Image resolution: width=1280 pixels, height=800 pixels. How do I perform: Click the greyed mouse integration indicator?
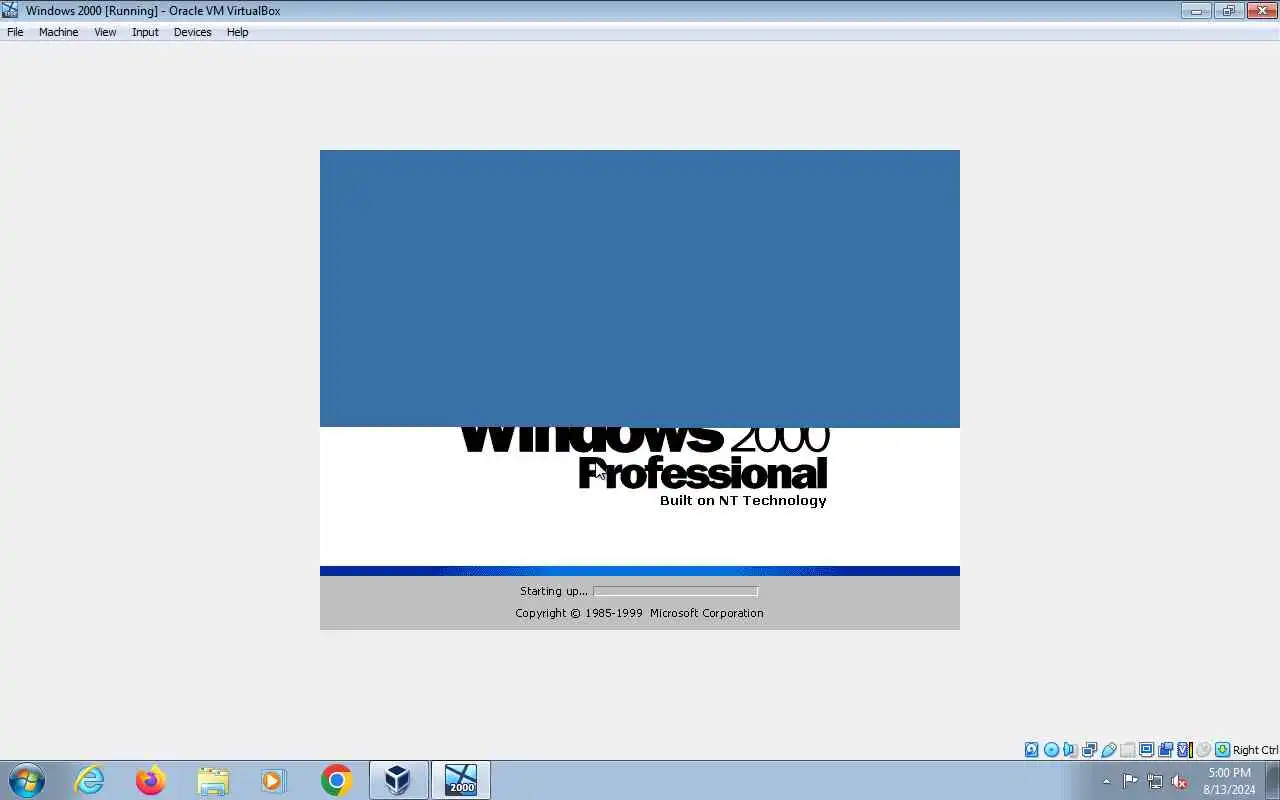(1203, 750)
